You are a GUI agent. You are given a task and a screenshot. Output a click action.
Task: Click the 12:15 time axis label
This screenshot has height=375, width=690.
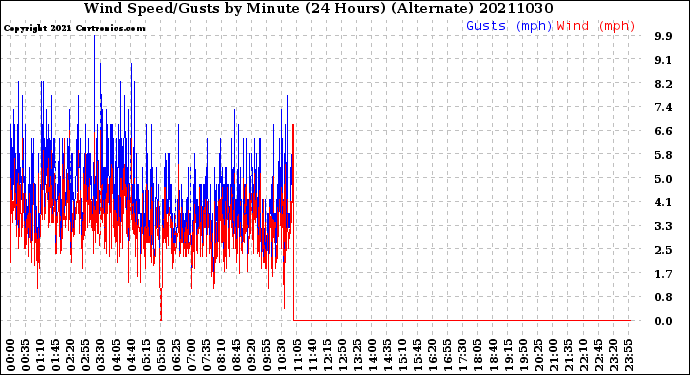coord(327,355)
